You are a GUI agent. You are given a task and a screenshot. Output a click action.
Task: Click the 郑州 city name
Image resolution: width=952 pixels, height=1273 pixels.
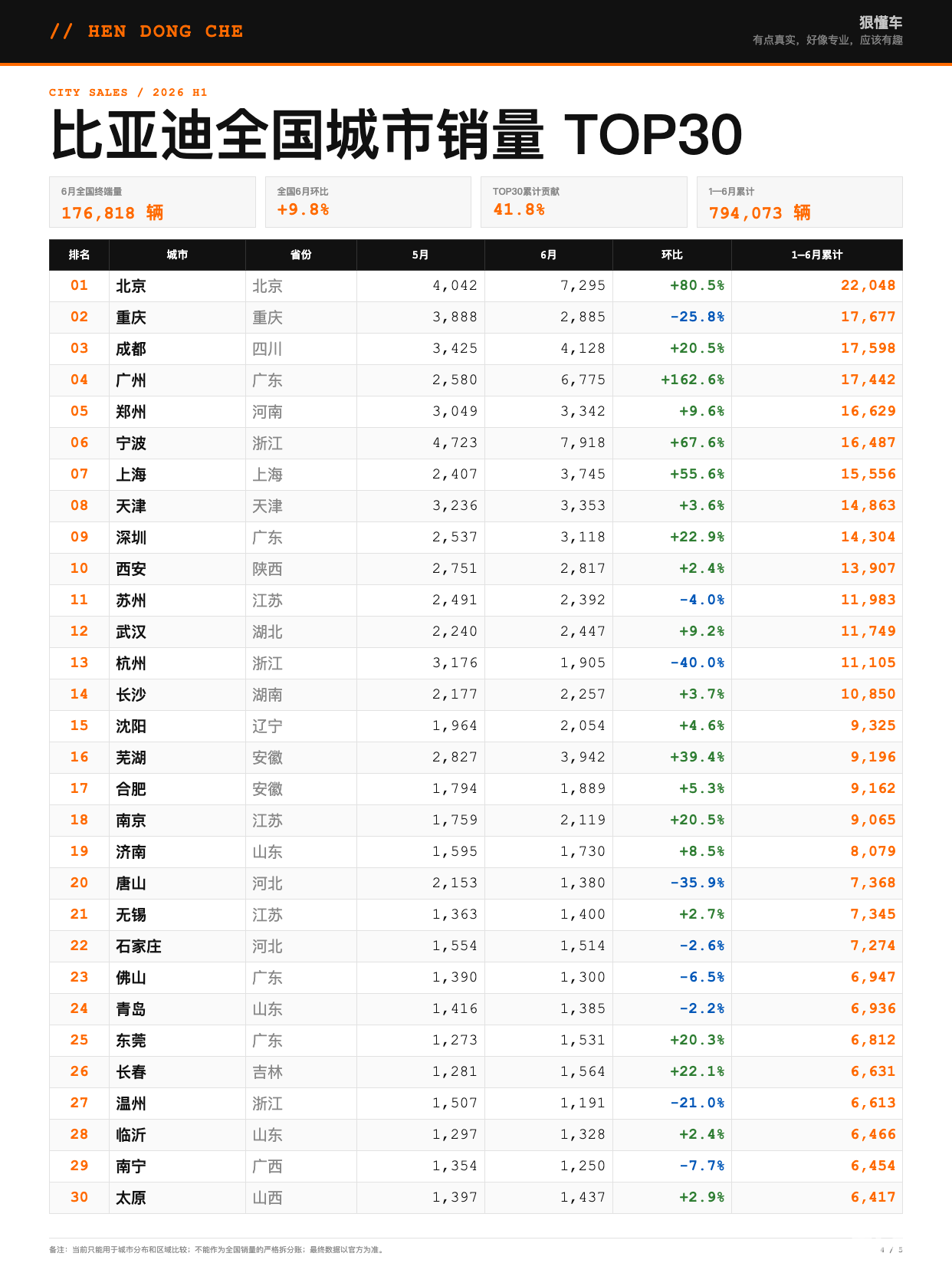[x=131, y=412]
